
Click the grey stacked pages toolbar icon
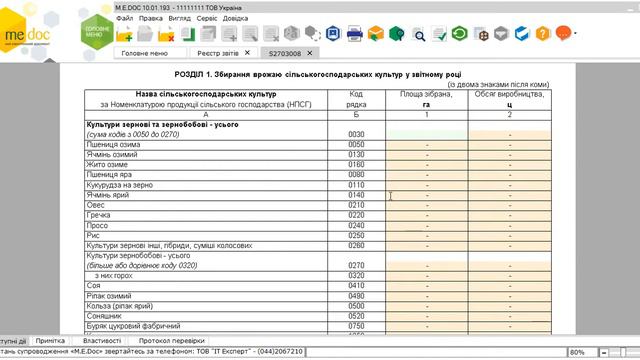tap(208, 34)
